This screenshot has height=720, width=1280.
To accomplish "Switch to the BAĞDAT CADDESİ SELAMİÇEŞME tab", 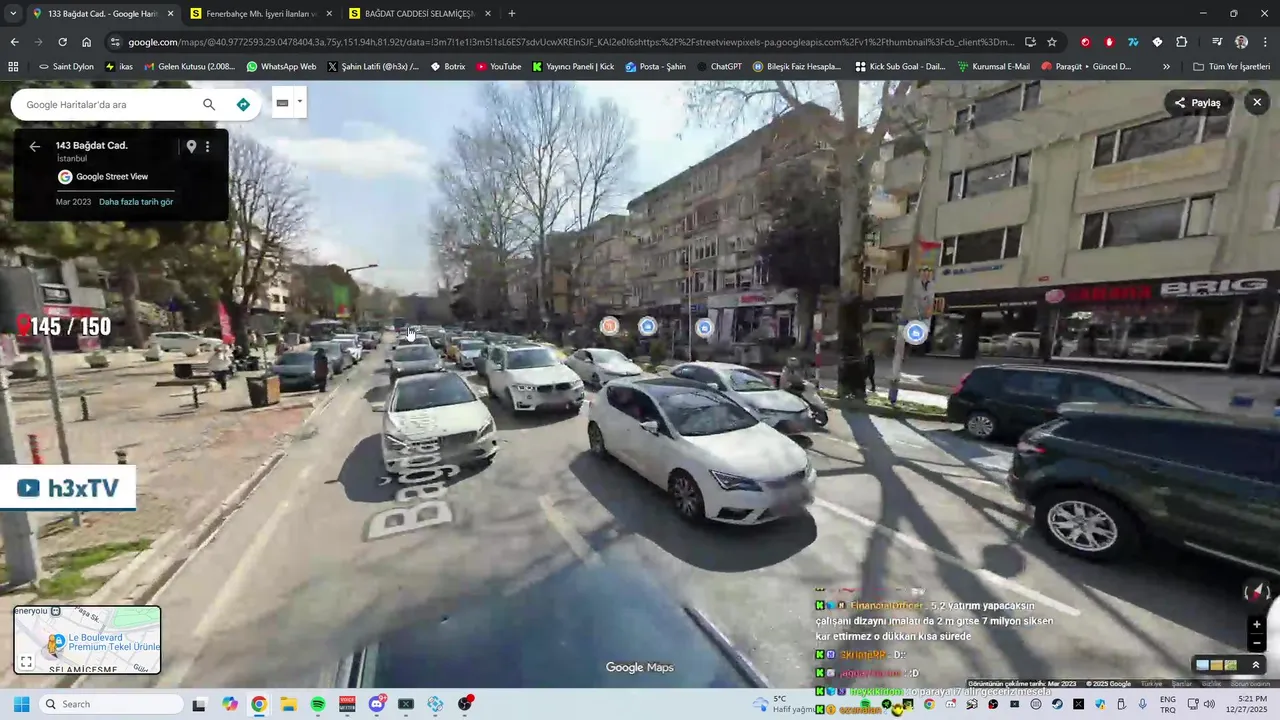I will coord(419,14).
